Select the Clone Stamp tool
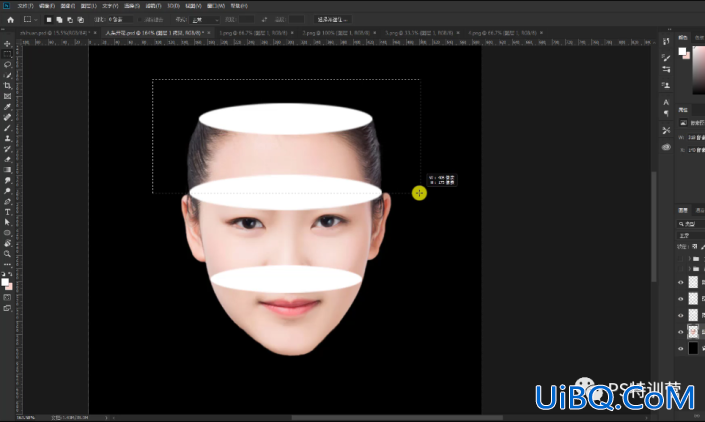 [x=7, y=138]
